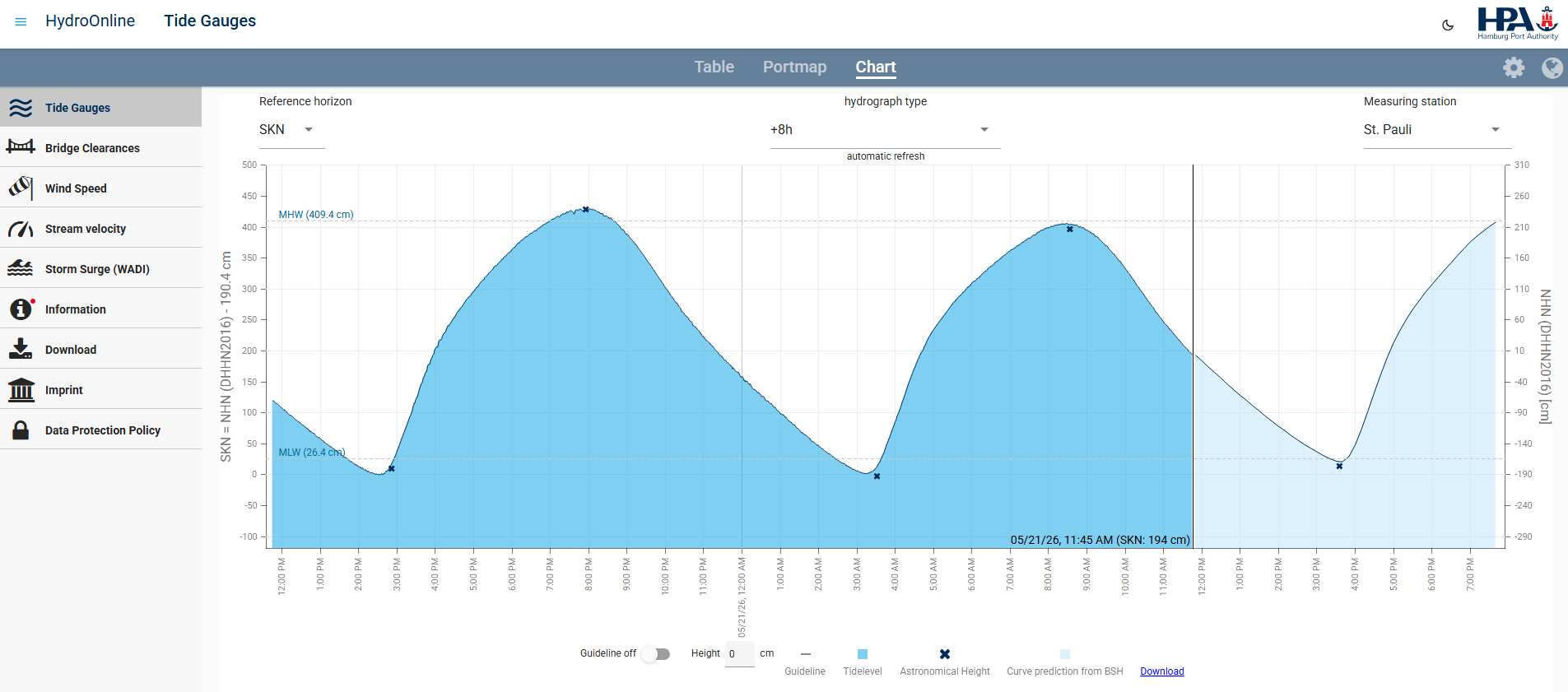Click the MHW (409.4 cm) label
The width and height of the screenshot is (1568, 692).
point(316,215)
